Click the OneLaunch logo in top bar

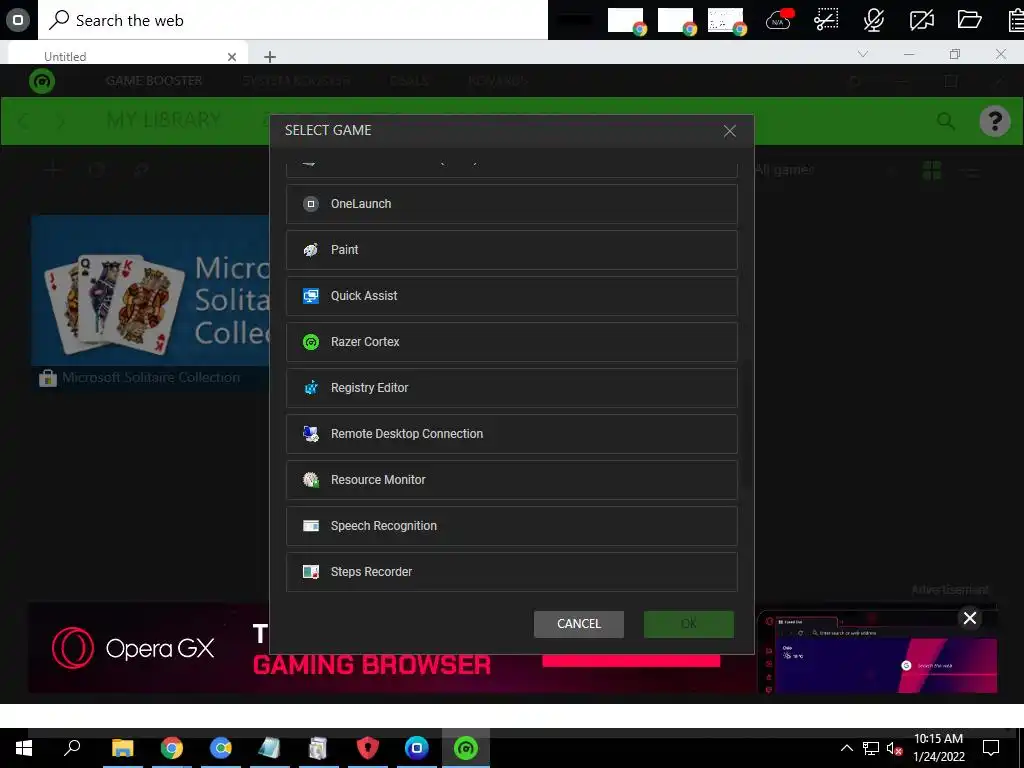click(x=18, y=20)
